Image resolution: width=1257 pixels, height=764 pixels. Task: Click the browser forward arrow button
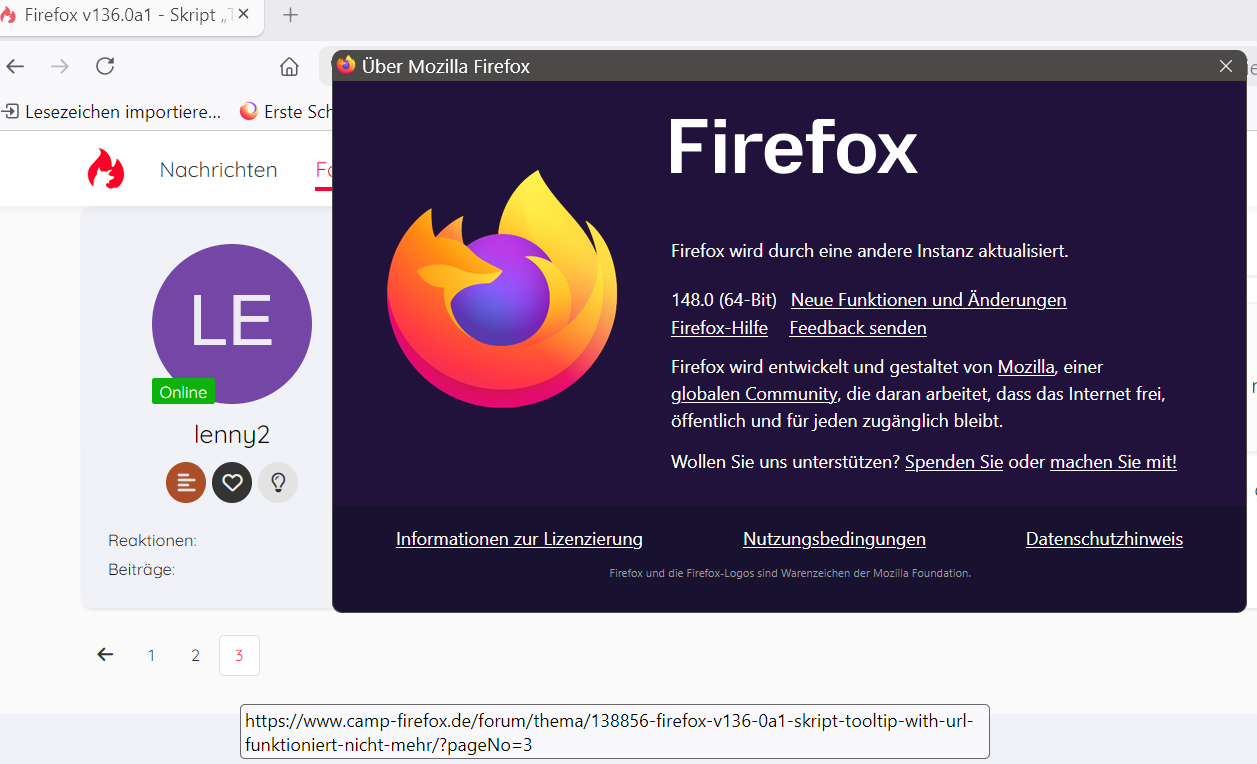tap(60, 67)
